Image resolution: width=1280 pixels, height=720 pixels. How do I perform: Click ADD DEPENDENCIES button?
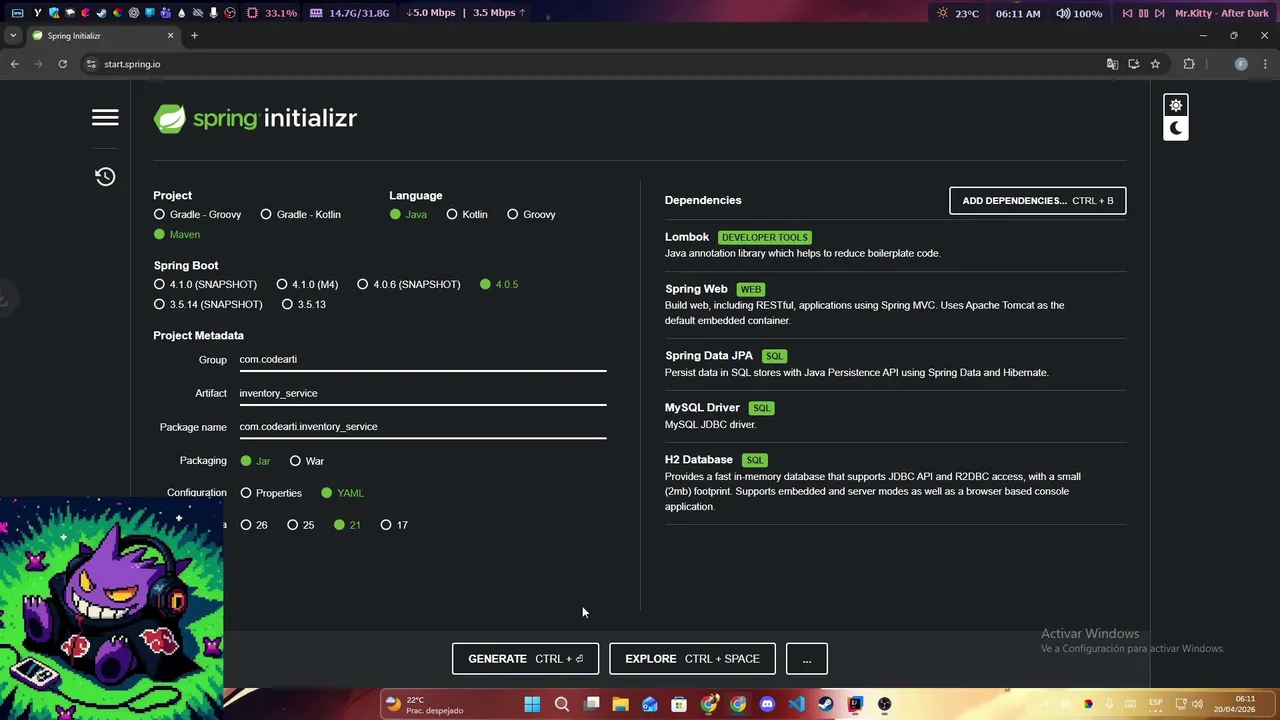[x=1037, y=201]
